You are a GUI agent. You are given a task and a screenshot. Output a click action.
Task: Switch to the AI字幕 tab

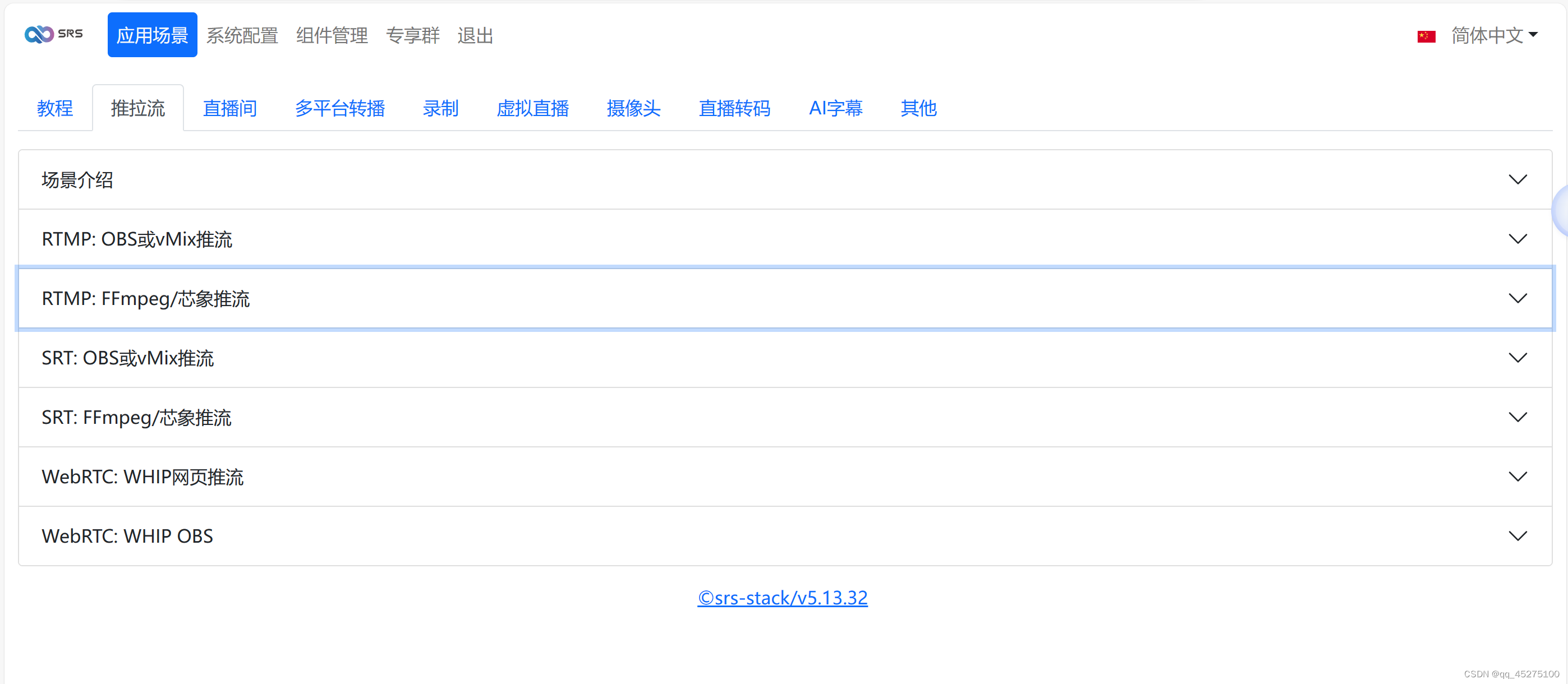(836, 108)
